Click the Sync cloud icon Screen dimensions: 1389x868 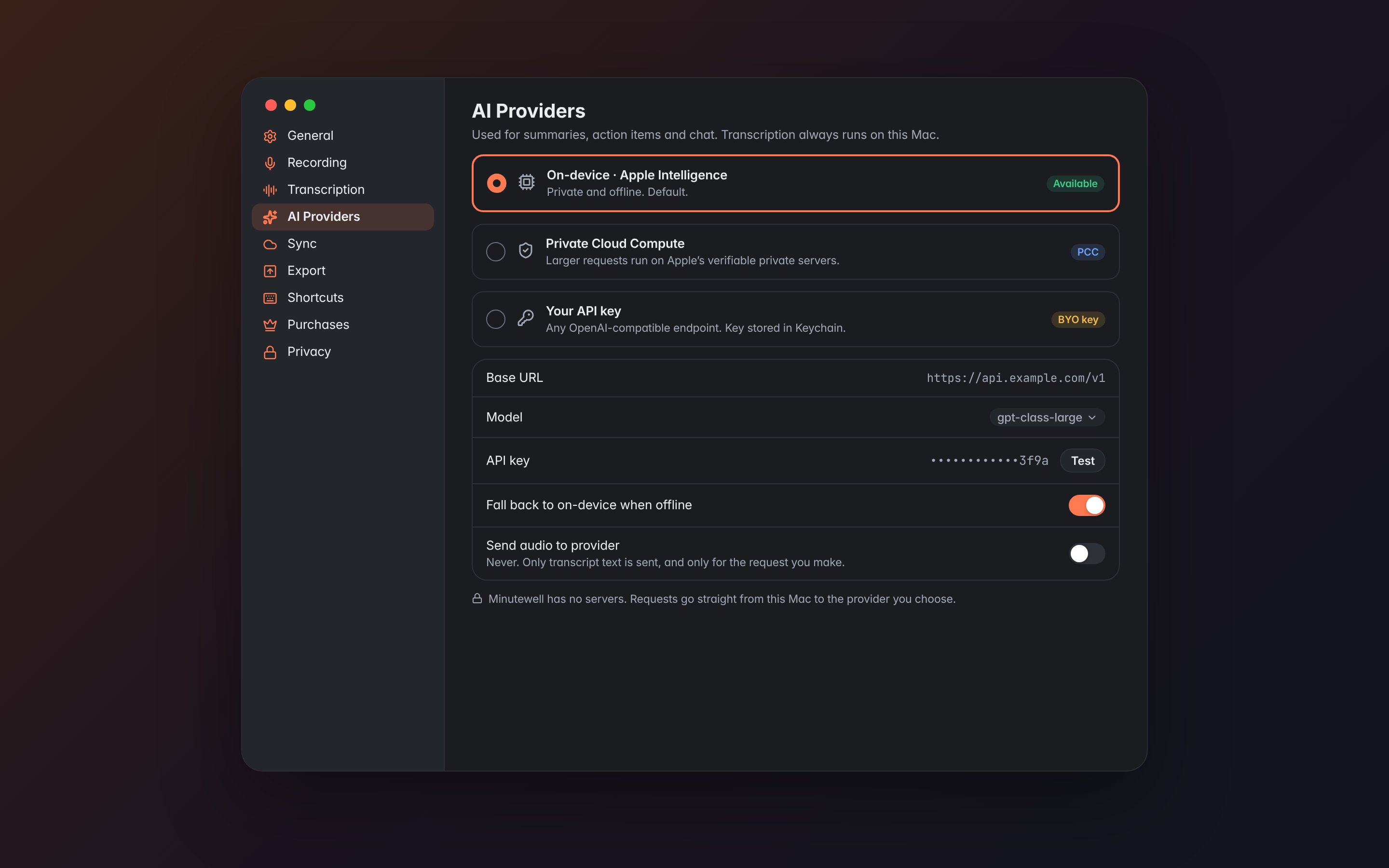click(x=270, y=244)
